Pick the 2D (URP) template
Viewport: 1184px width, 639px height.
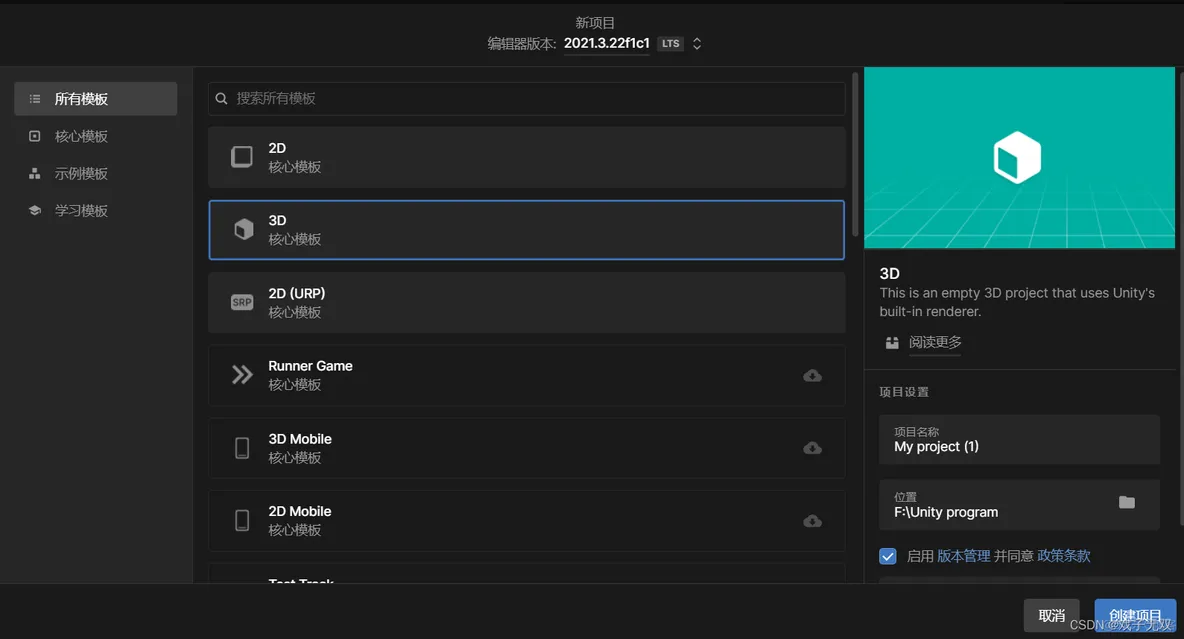point(526,302)
